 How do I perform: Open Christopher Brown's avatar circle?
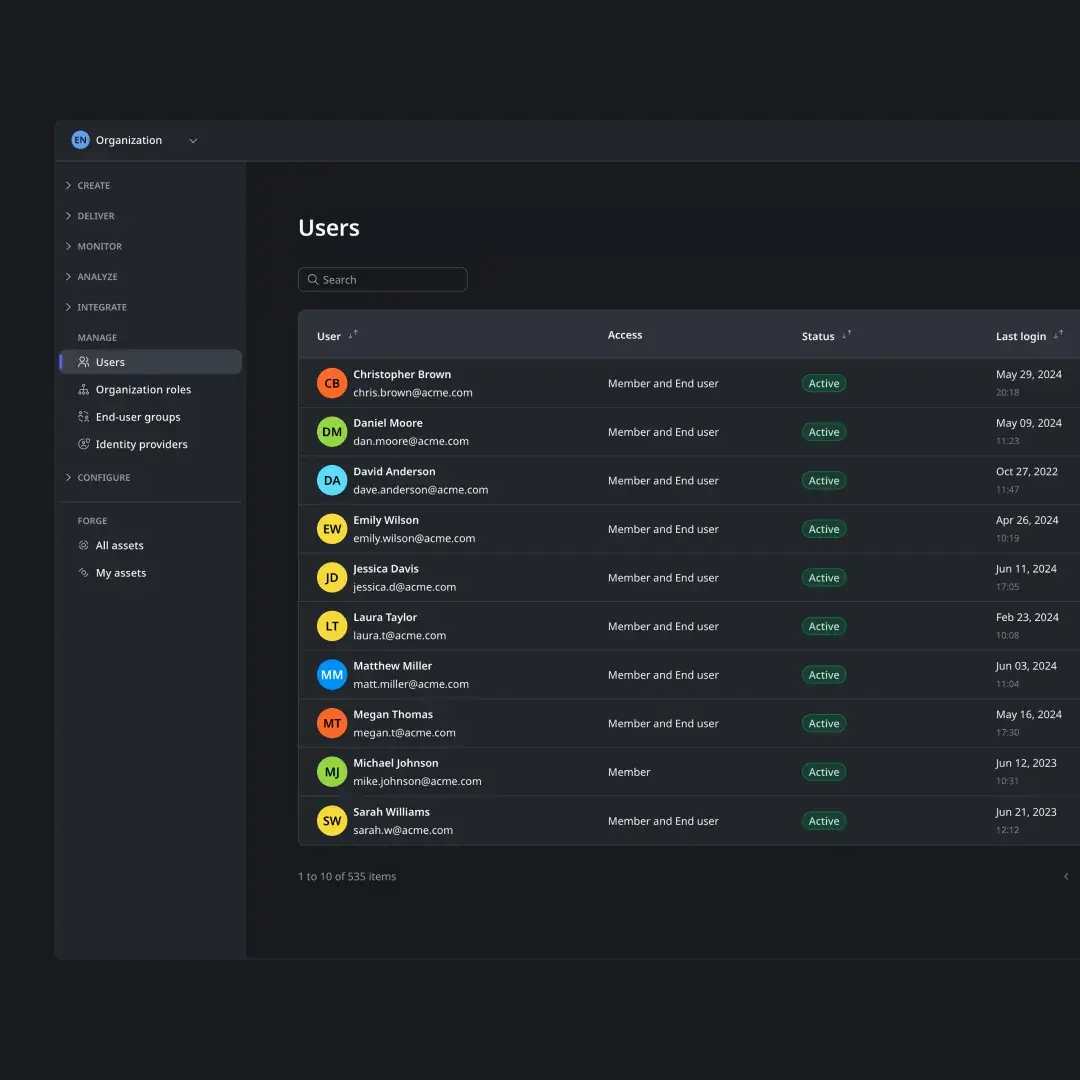331,383
